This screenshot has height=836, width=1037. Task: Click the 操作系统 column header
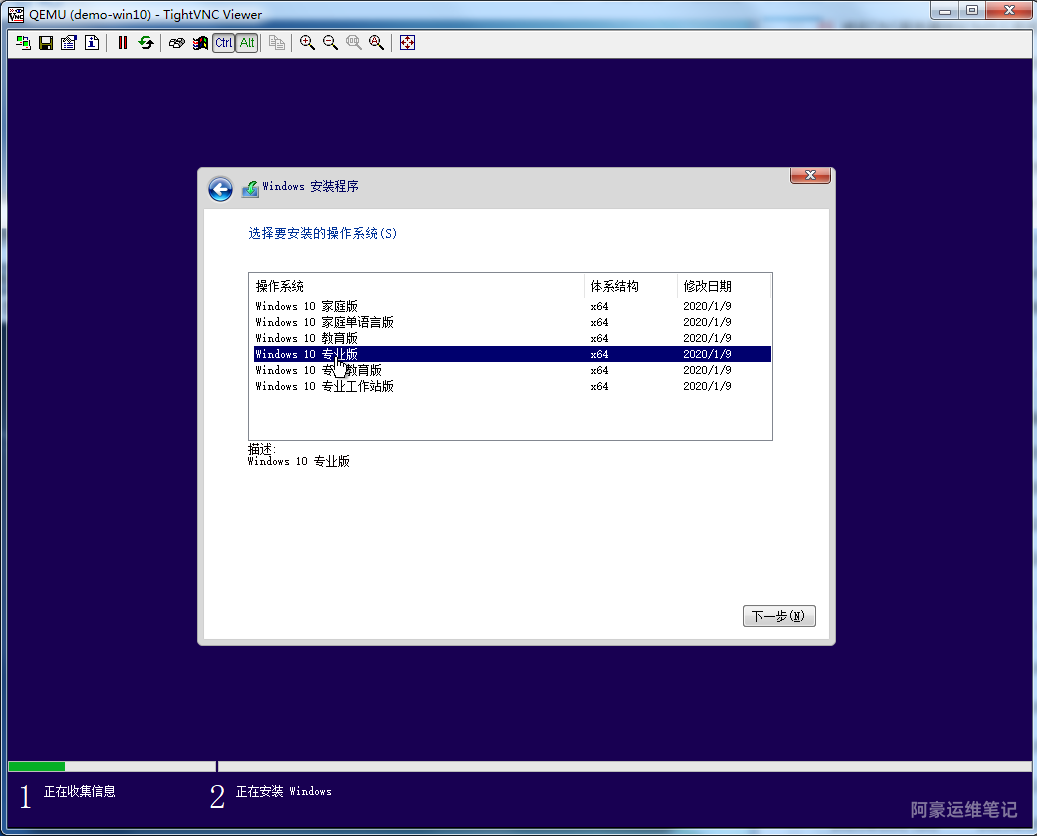click(418, 286)
